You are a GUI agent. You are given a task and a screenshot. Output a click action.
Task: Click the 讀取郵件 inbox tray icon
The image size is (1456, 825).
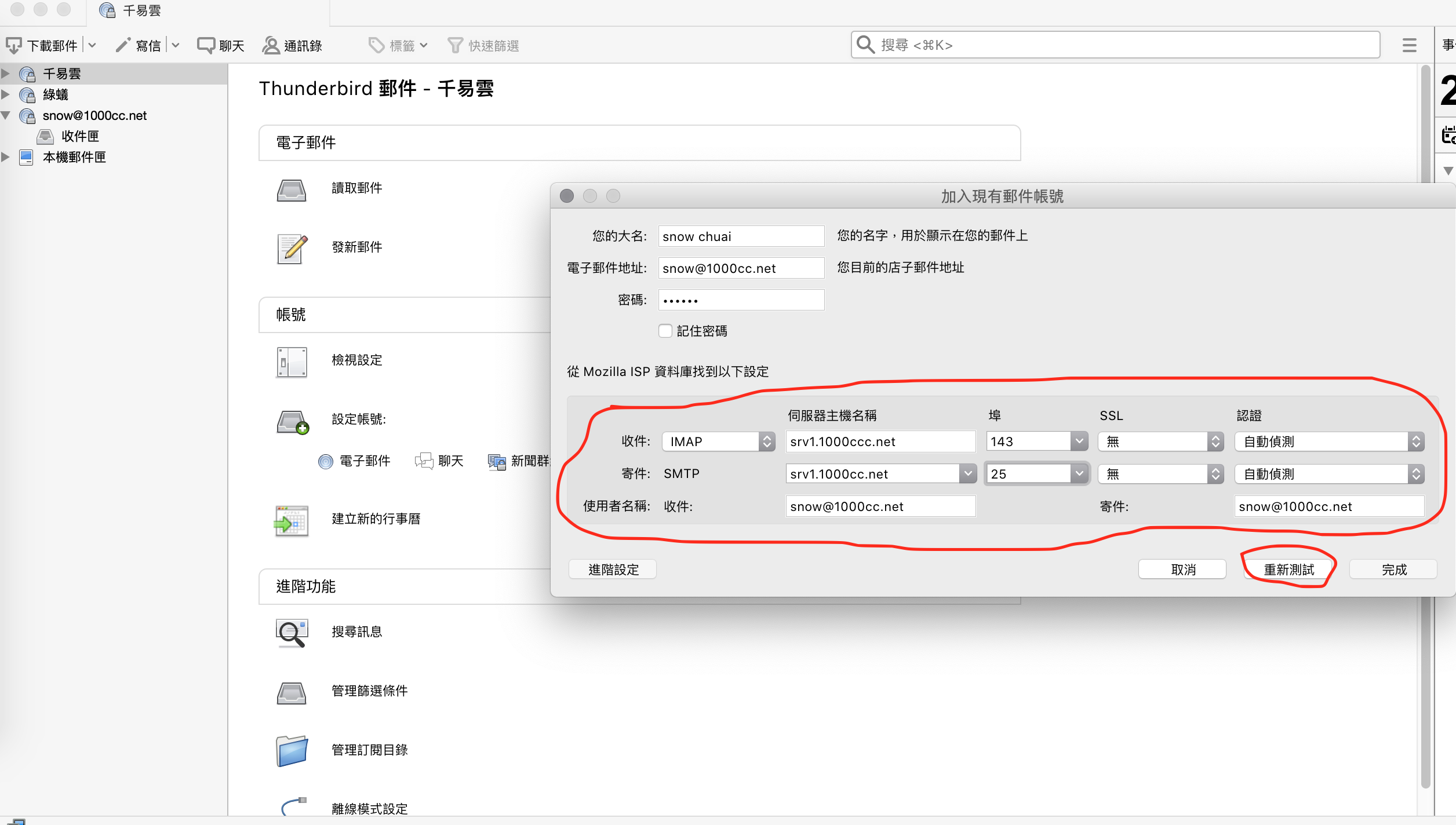tap(291, 189)
